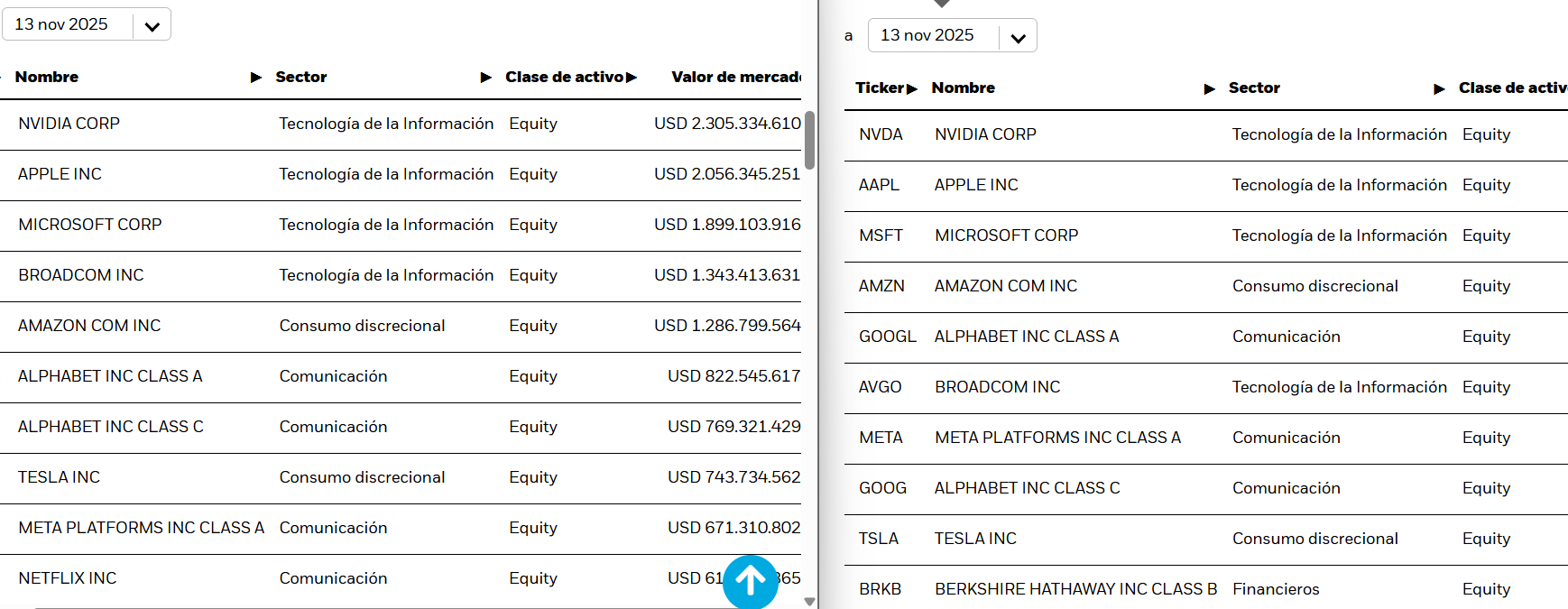
Task: Click NETFLIX INC in the left table
Action: [x=67, y=578]
